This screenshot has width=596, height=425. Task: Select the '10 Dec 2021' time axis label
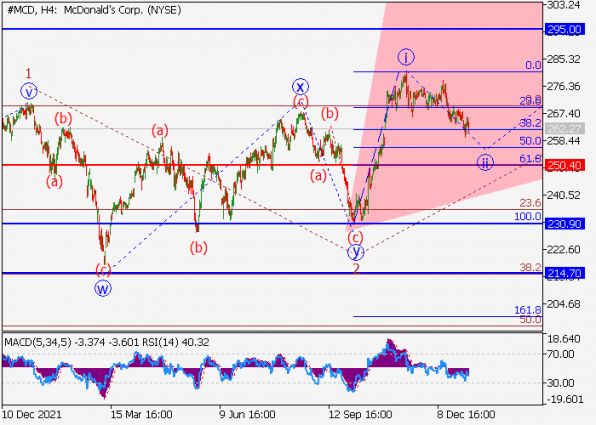[x=32, y=414]
